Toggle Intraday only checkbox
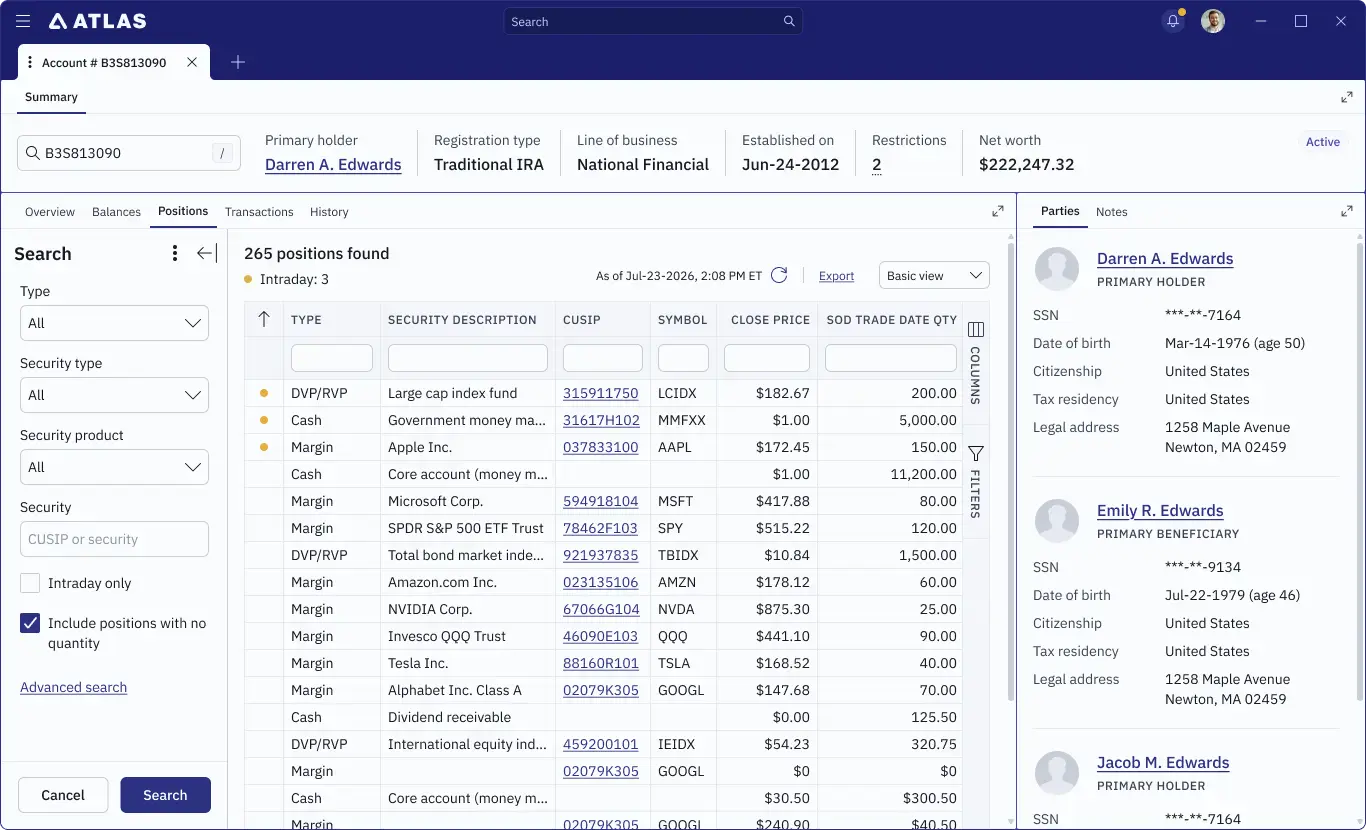Image resolution: width=1366 pixels, height=830 pixels. point(30,583)
